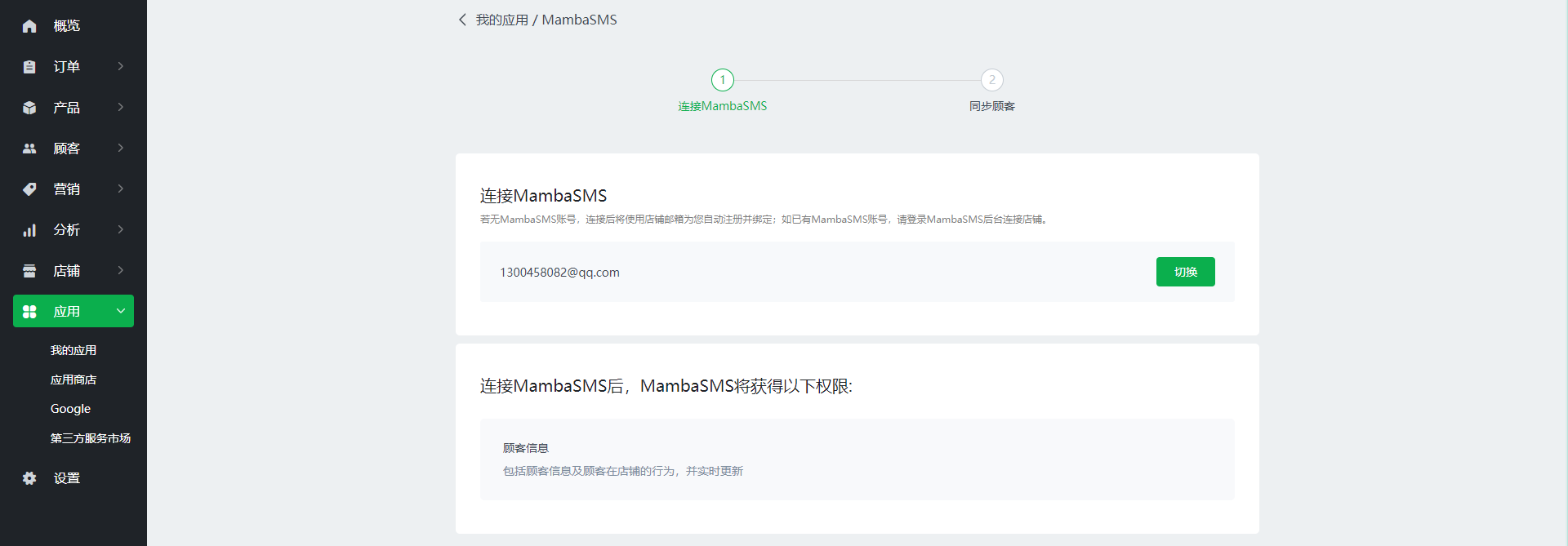This screenshot has height=546, width=1568.
Task: Expand the 产品 menu chevron
Action: click(121, 107)
